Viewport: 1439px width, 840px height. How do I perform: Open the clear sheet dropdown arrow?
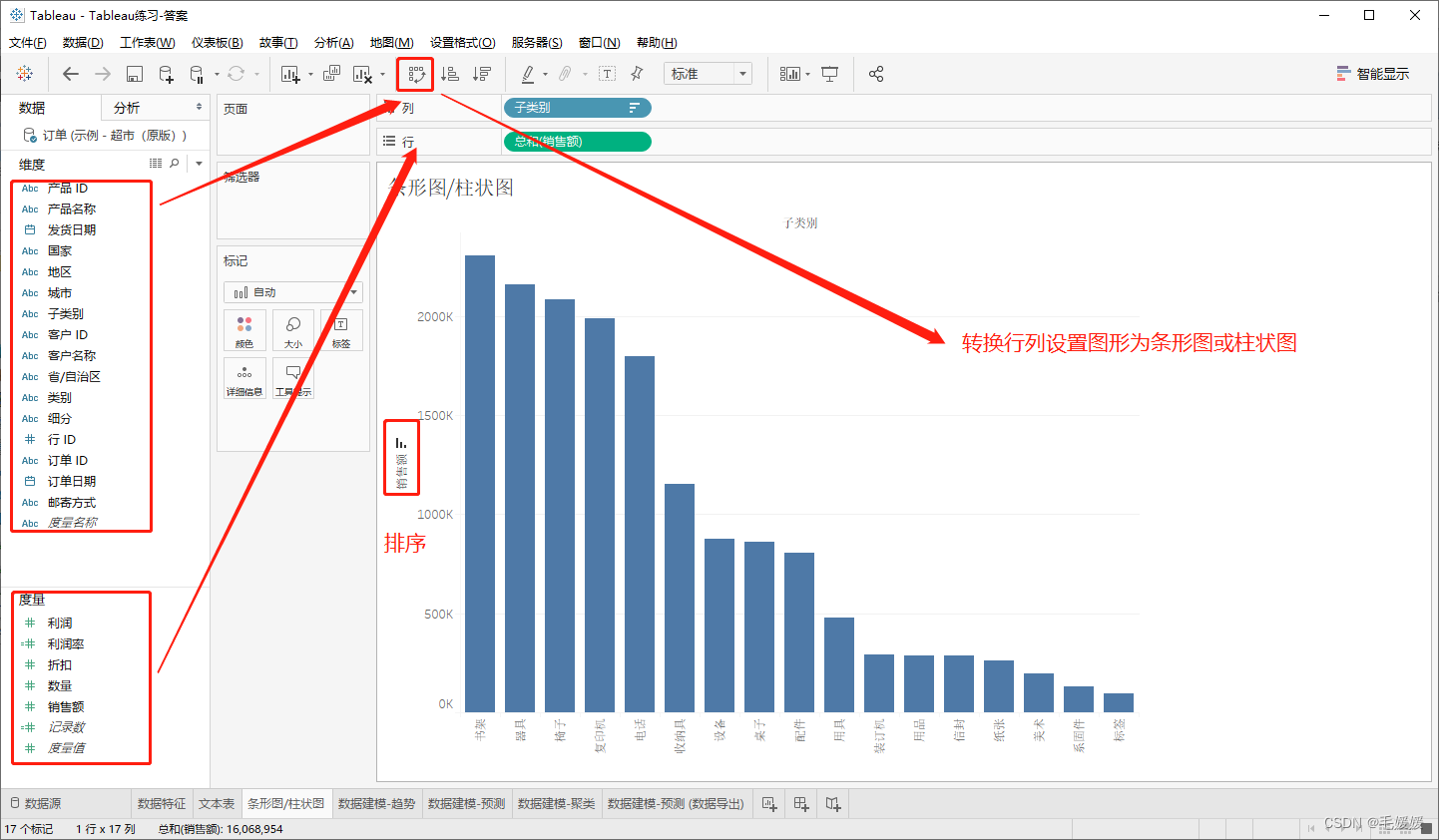382,74
